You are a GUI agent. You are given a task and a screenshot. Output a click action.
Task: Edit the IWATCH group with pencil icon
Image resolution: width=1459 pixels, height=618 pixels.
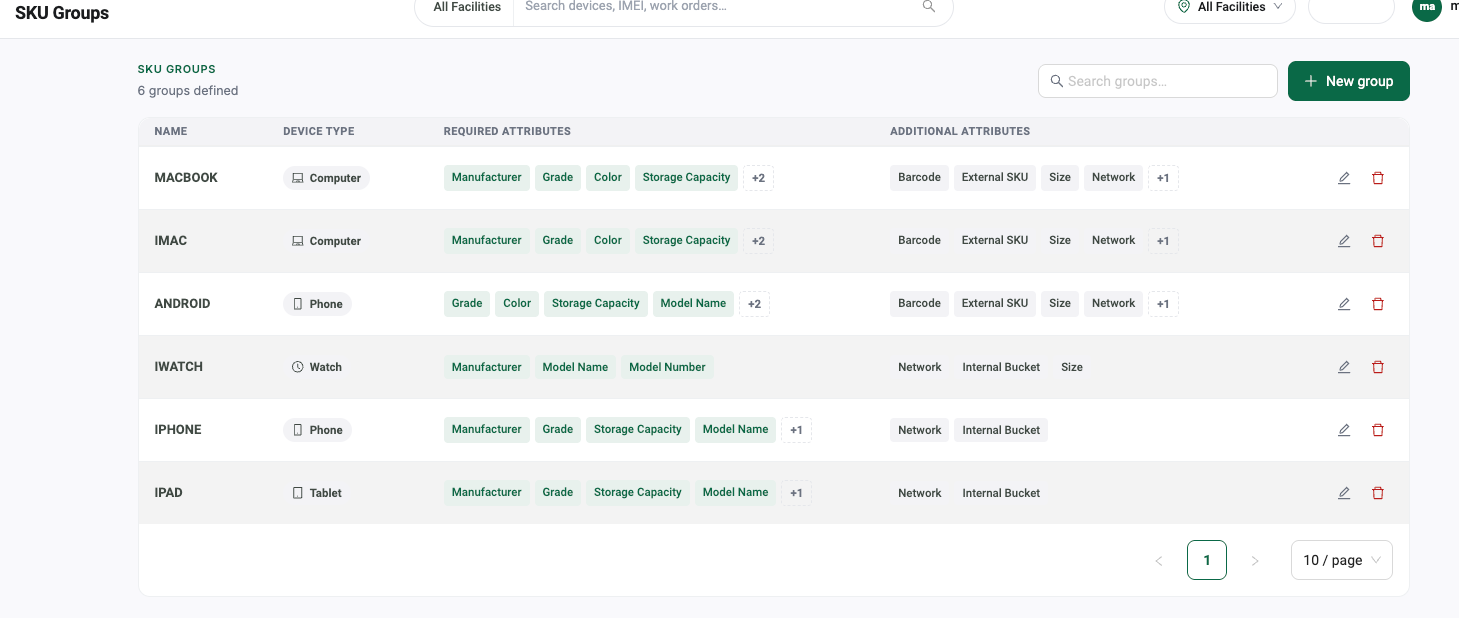click(1344, 367)
